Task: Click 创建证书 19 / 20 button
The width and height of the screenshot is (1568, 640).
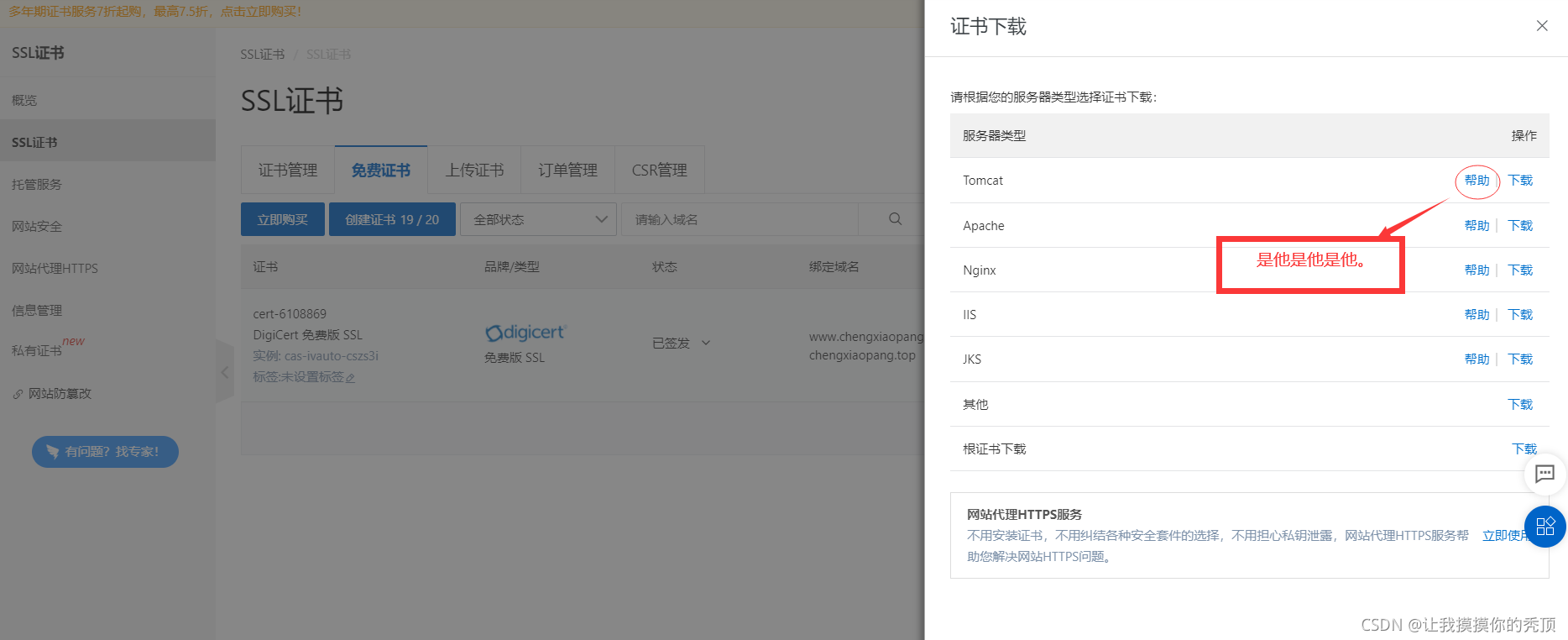Action: point(392,219)
